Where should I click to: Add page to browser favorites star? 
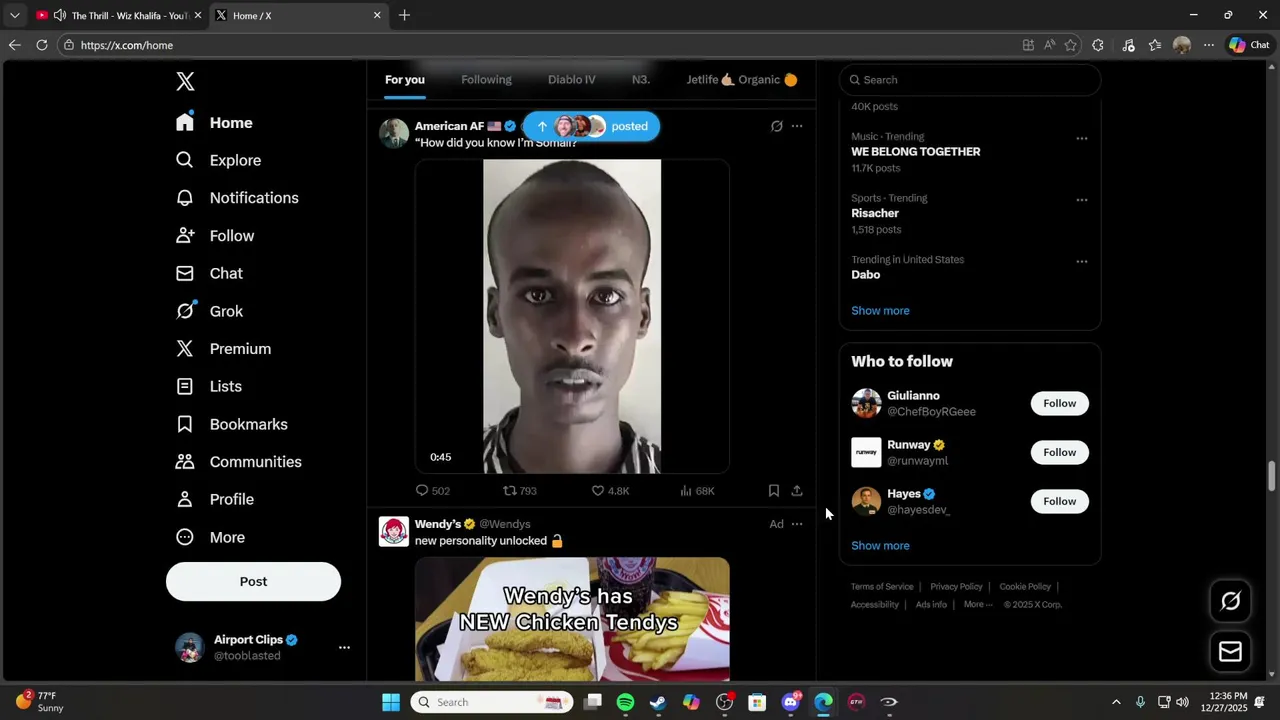pyautogui.click(x=1071, y=45)
